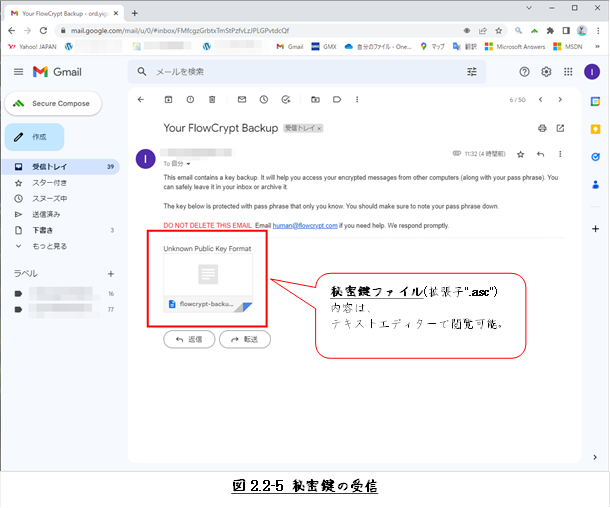Add a new label with plus icon

pyautogui.click(x=111, y=274)
